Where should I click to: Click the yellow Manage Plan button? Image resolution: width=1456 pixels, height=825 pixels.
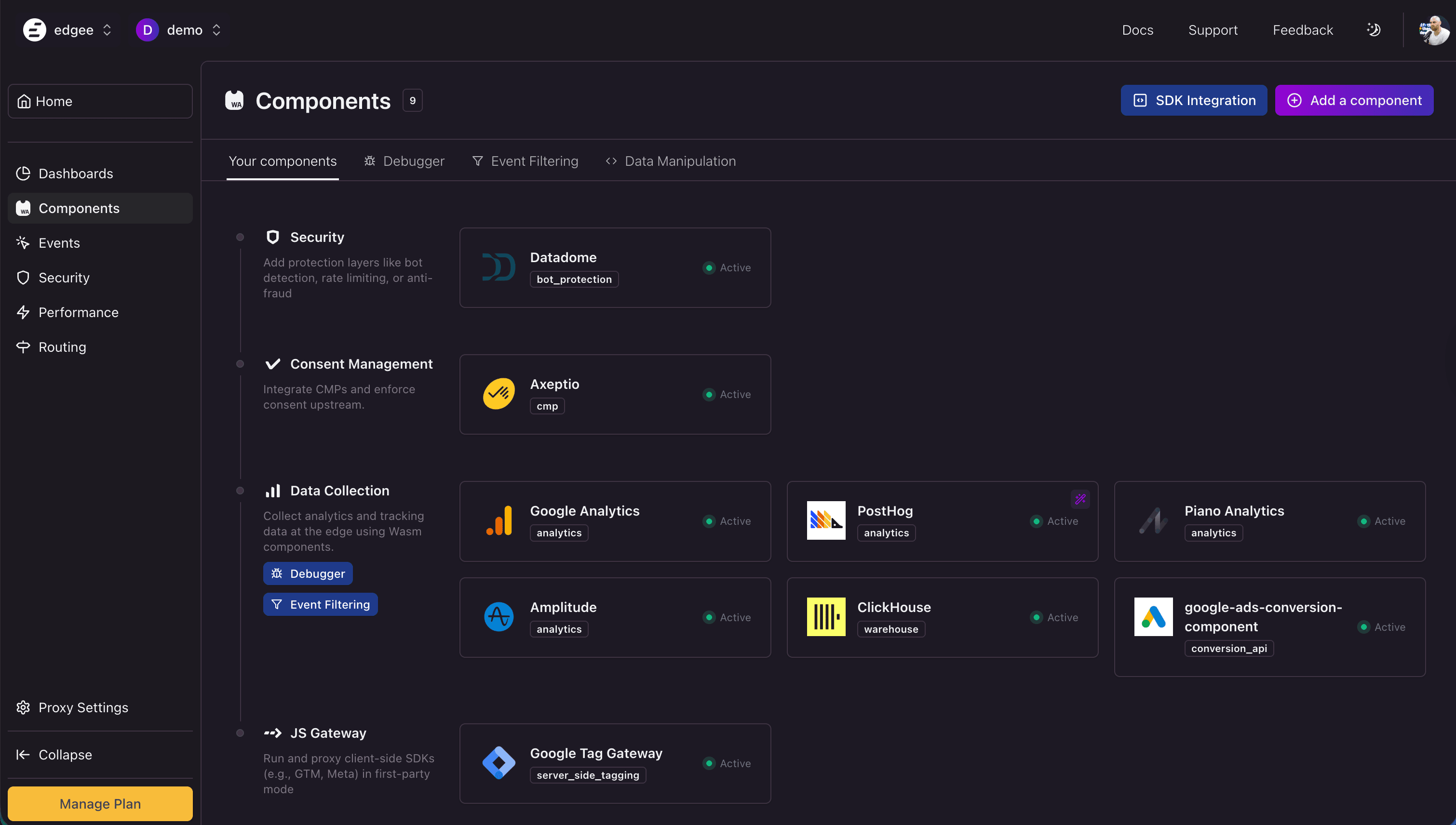point(100,803)
